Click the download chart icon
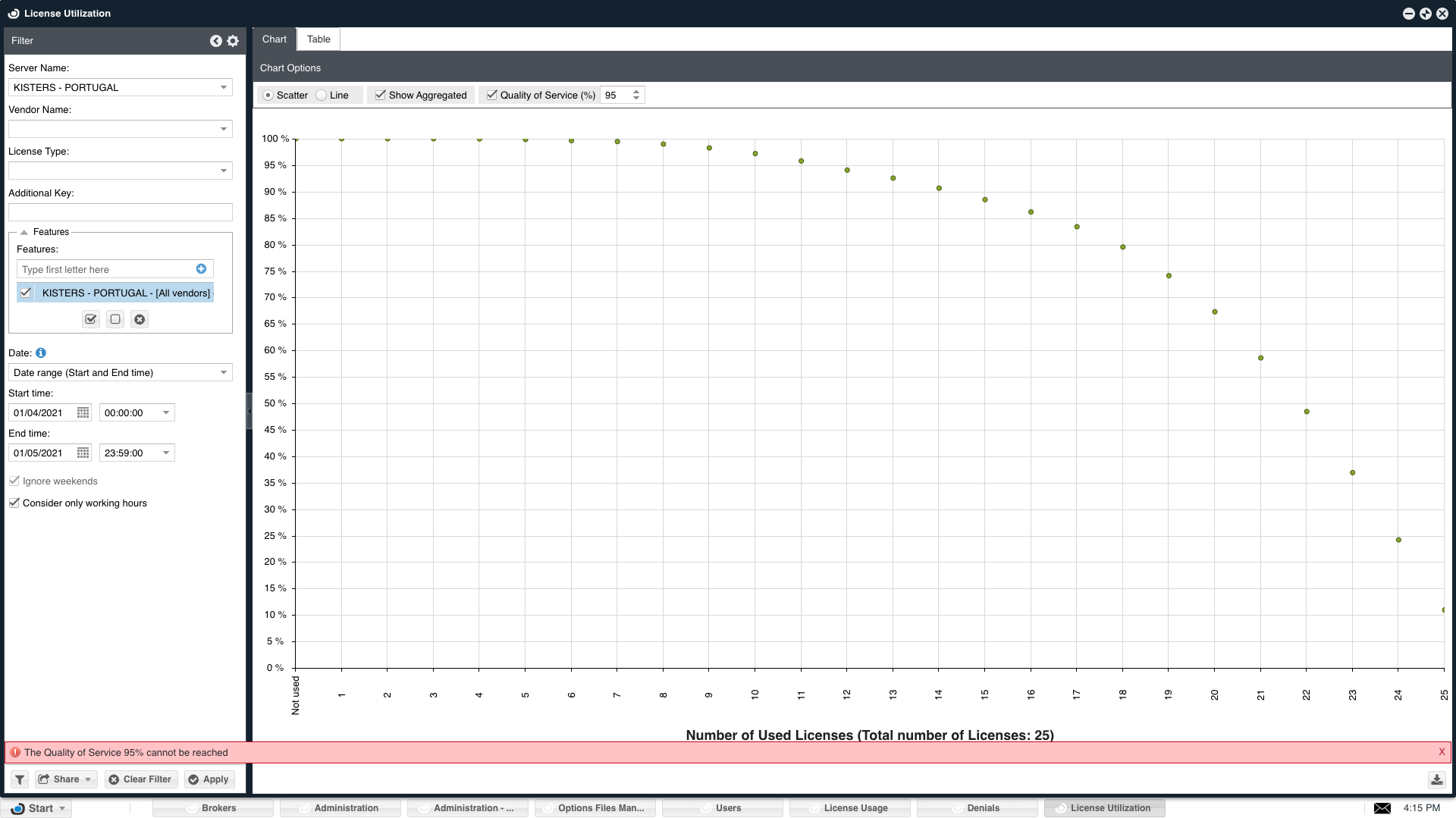 [1436, 779]
